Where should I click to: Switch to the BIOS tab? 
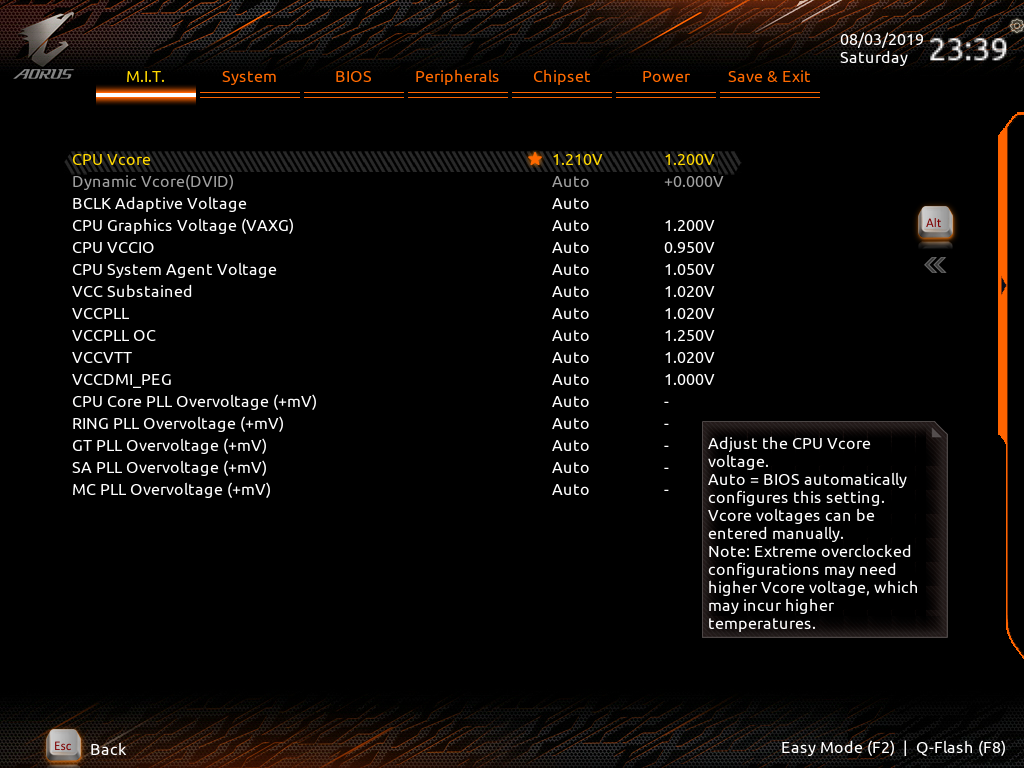tap(353, 77)
